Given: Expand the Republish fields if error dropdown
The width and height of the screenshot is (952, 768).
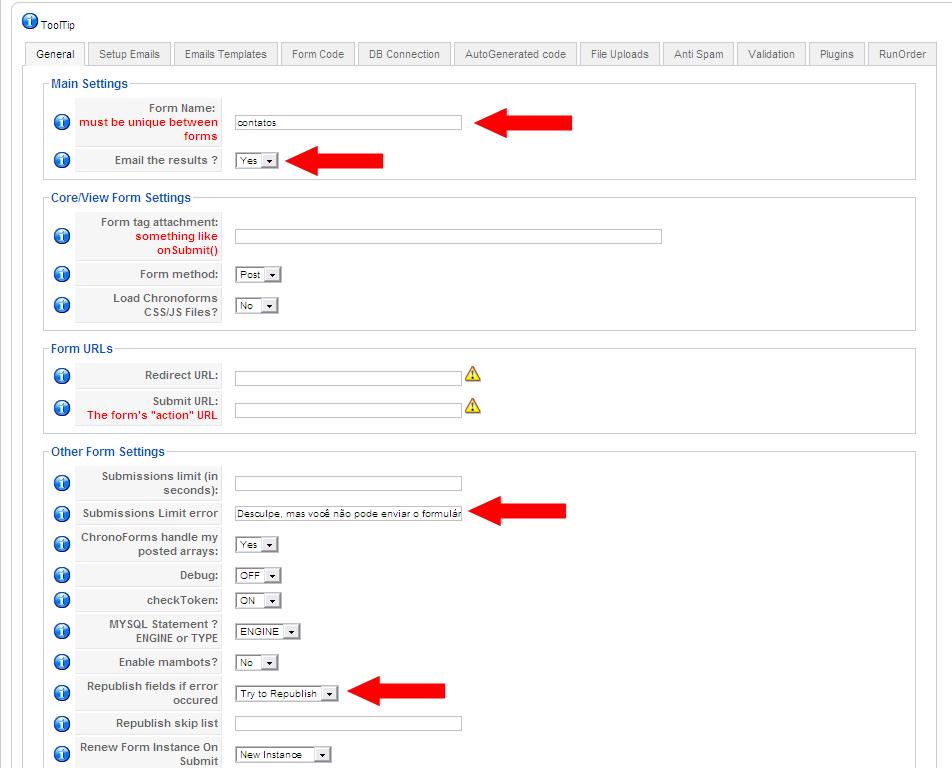Looking at the screenshot, I should coord(287,693).
